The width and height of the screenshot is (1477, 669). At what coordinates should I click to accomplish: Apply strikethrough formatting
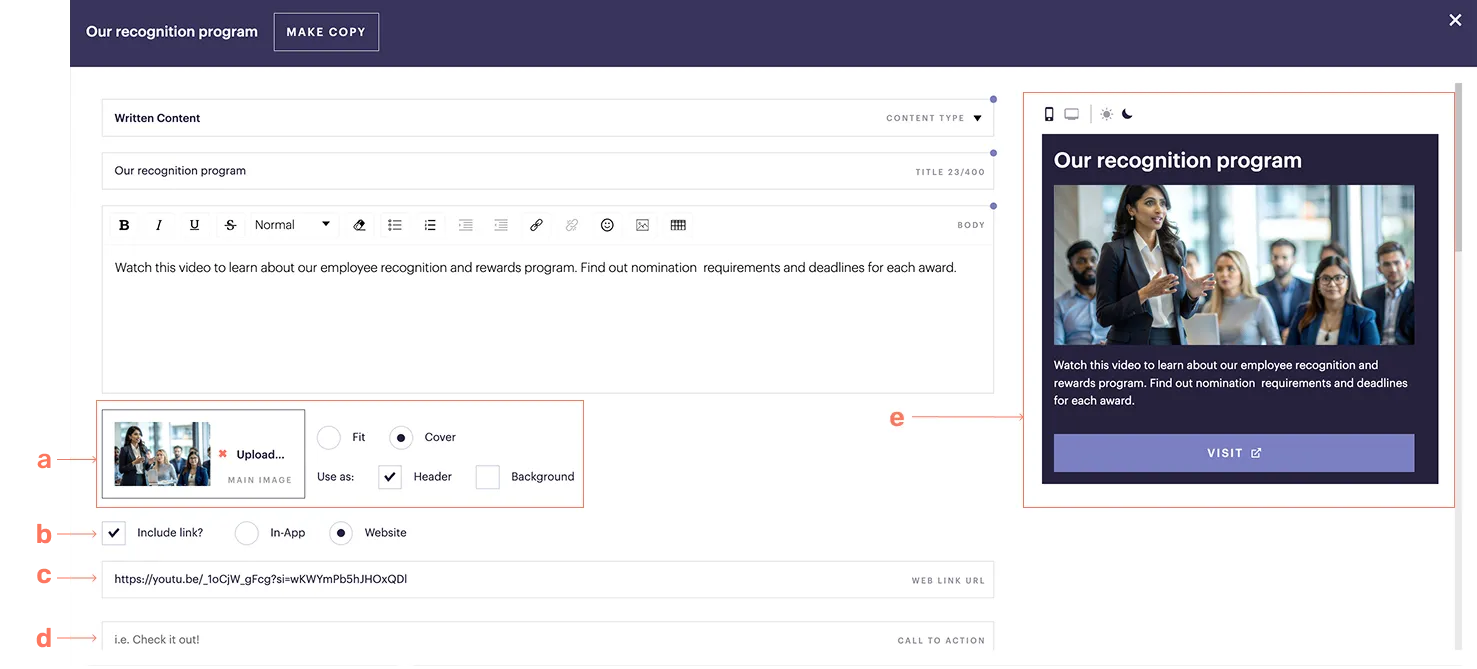230,225
